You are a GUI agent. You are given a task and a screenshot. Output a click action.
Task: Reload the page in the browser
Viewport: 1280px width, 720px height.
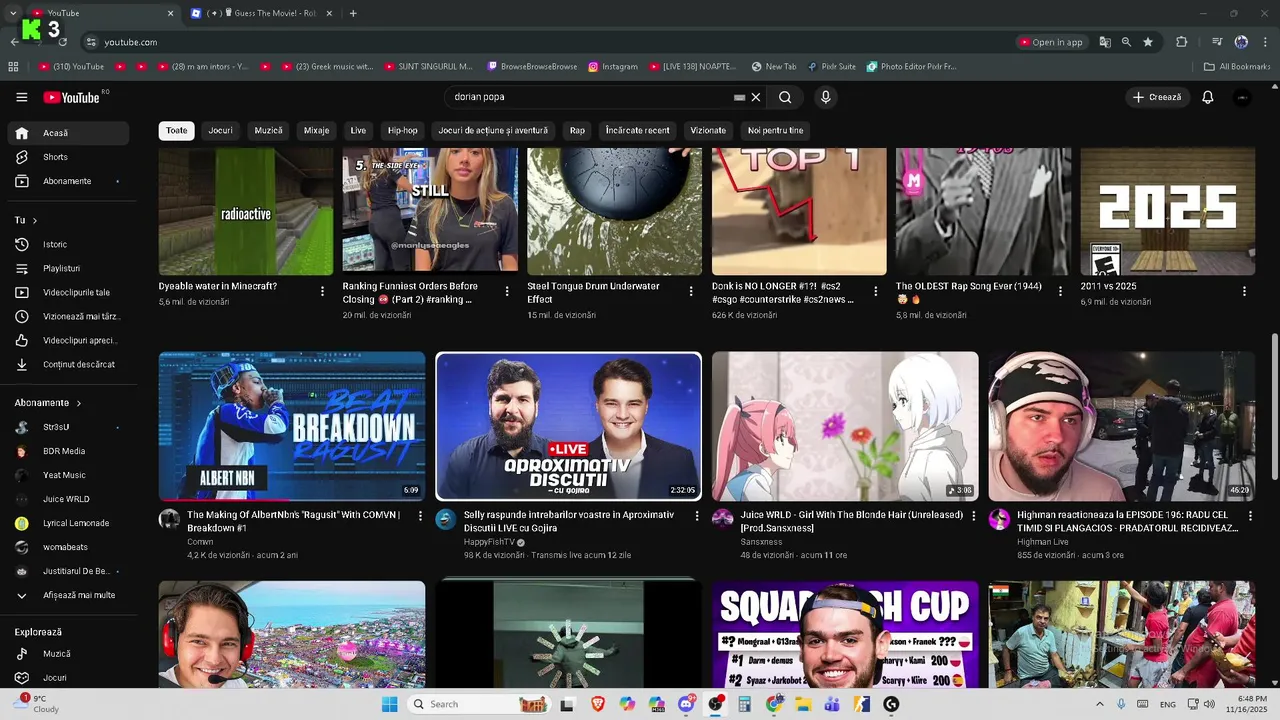click(x=63, y=42)
